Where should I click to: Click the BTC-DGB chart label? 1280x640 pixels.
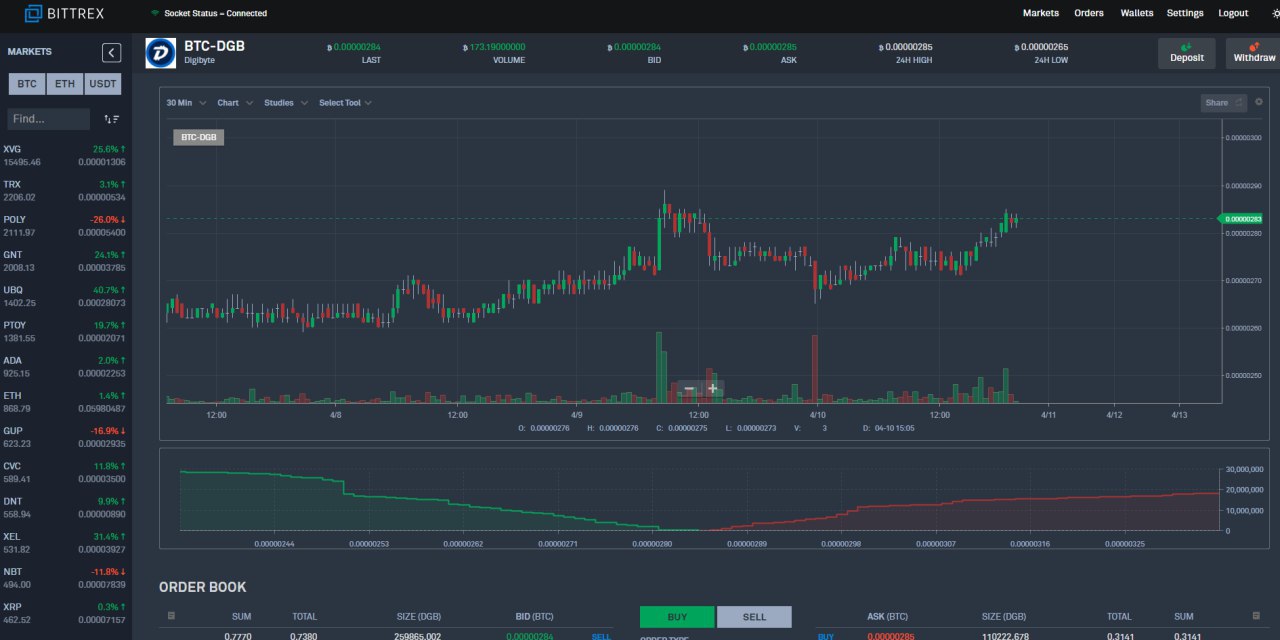(x=198, y=137)
